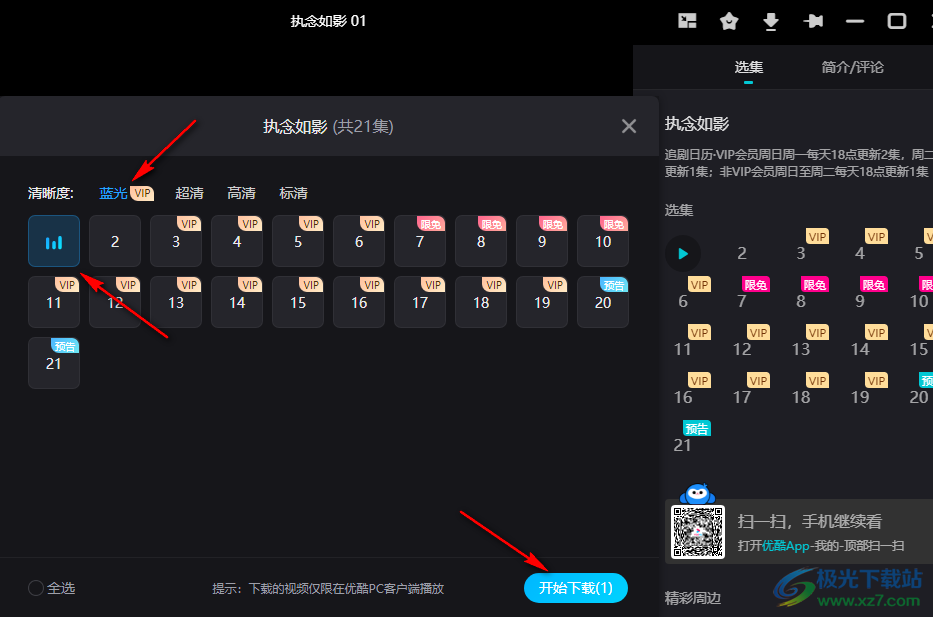
Task: Select VIP episode 18 in download dialog
Action: point(481,302)
